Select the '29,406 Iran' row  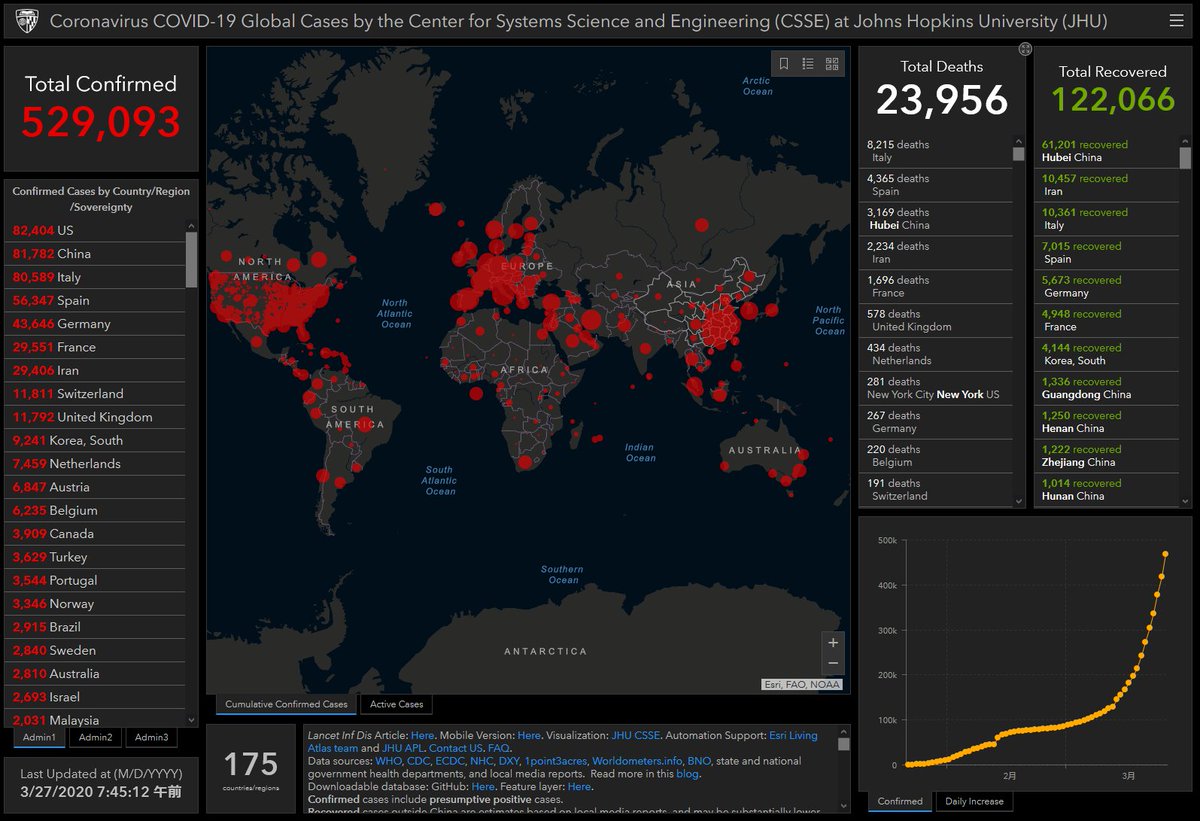95,370
